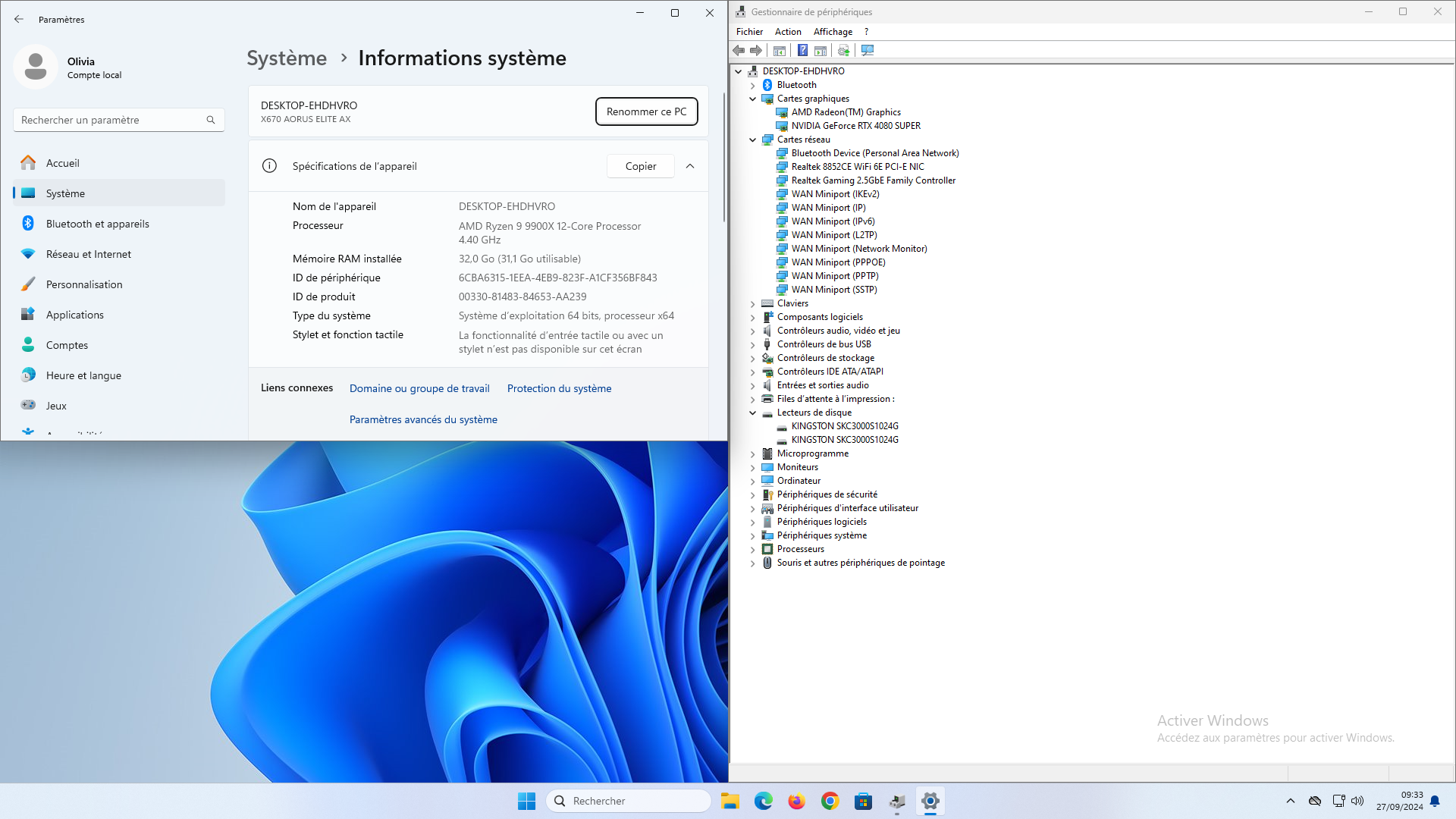Open Protection du système link
The width and height of the screenshot is (1456, 819).
(559, 388)
